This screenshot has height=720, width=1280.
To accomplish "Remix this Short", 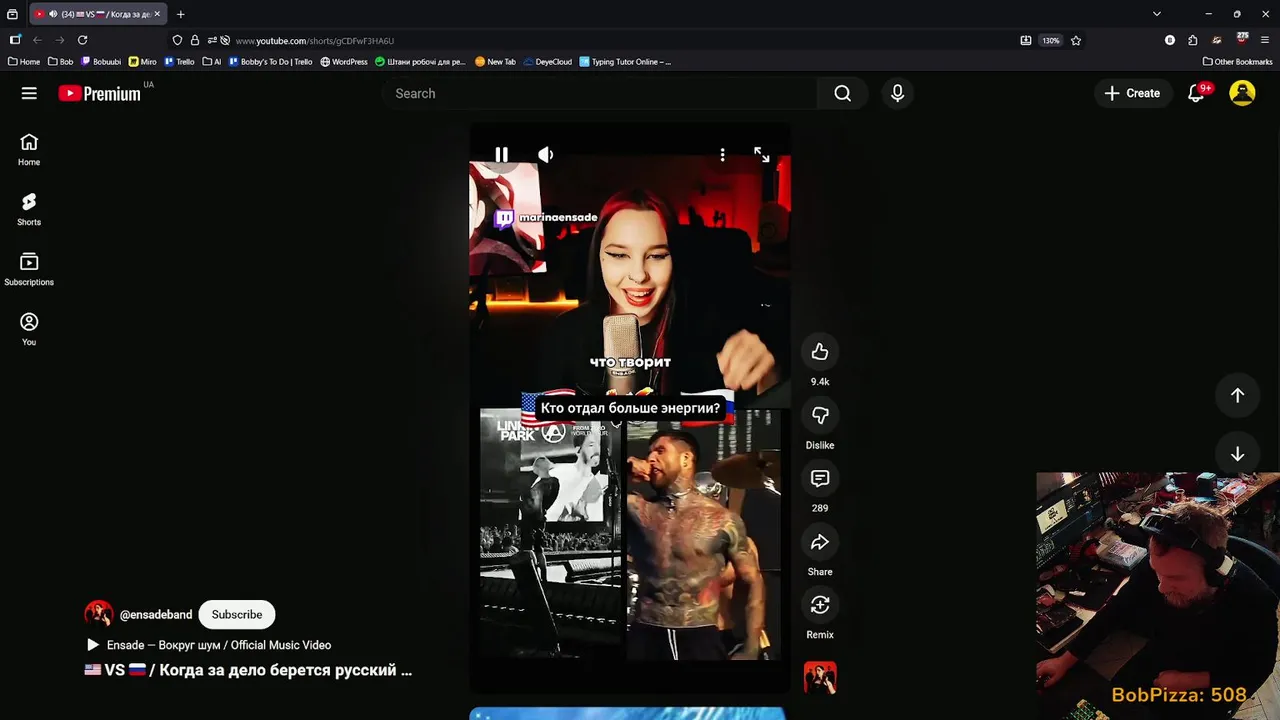I will point(820,605).
